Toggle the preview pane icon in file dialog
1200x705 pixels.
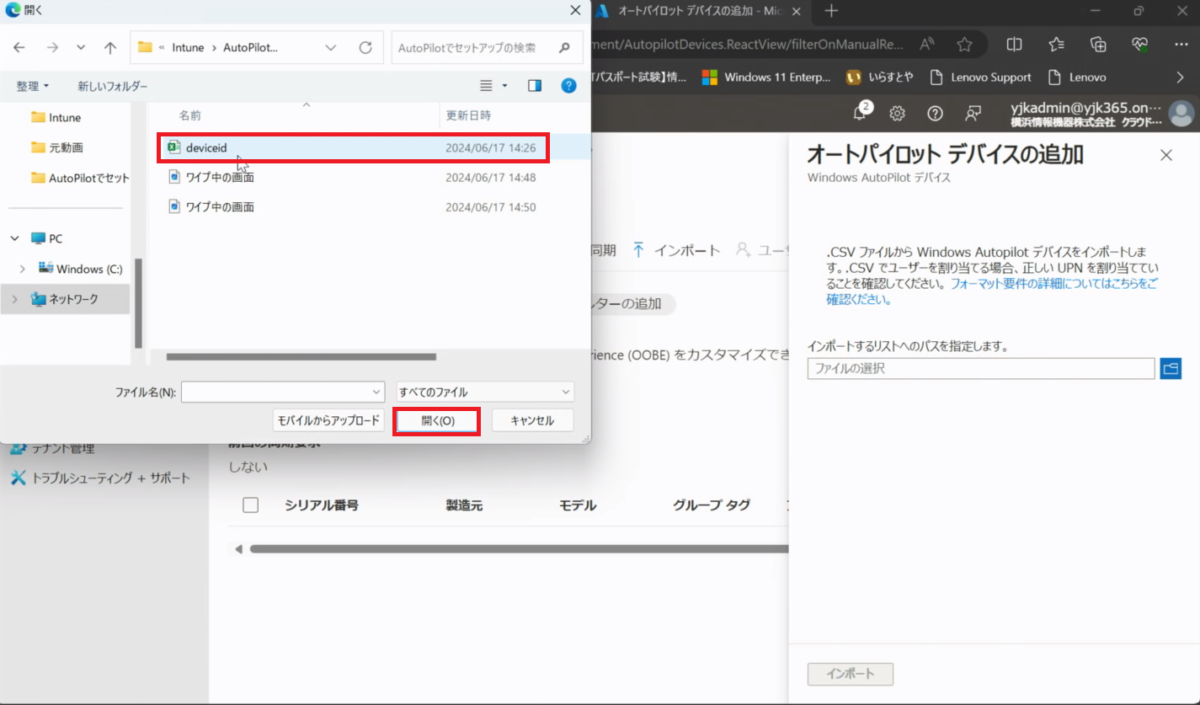(535, 86)
